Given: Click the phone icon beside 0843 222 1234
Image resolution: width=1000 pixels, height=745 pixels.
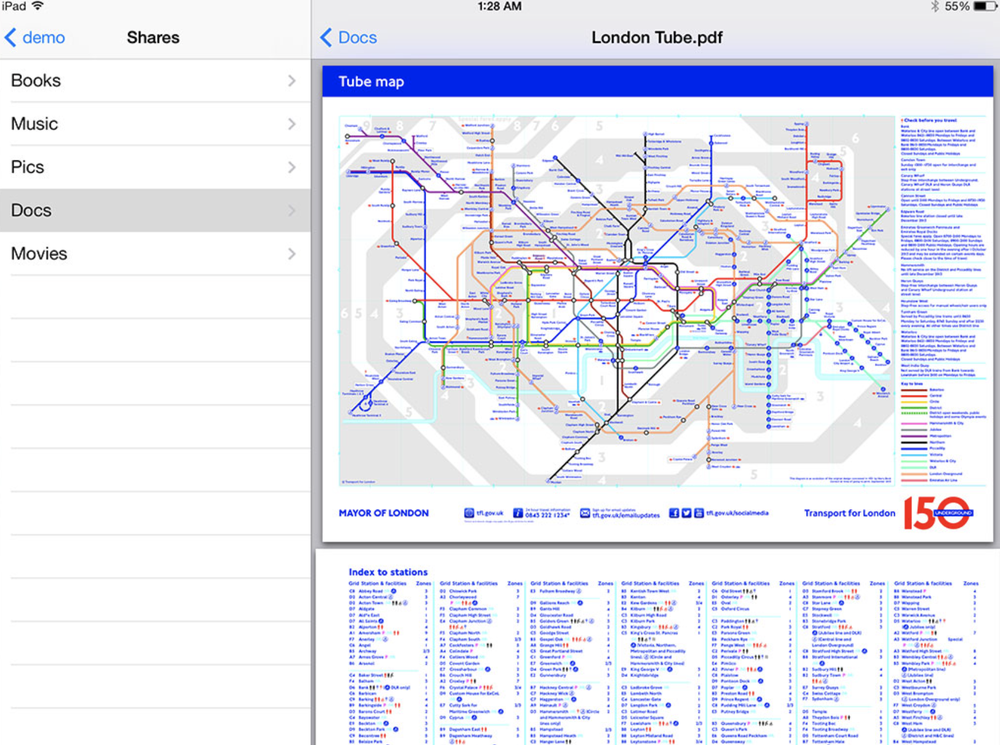Looking at the screenshot, I should [516, 511].
